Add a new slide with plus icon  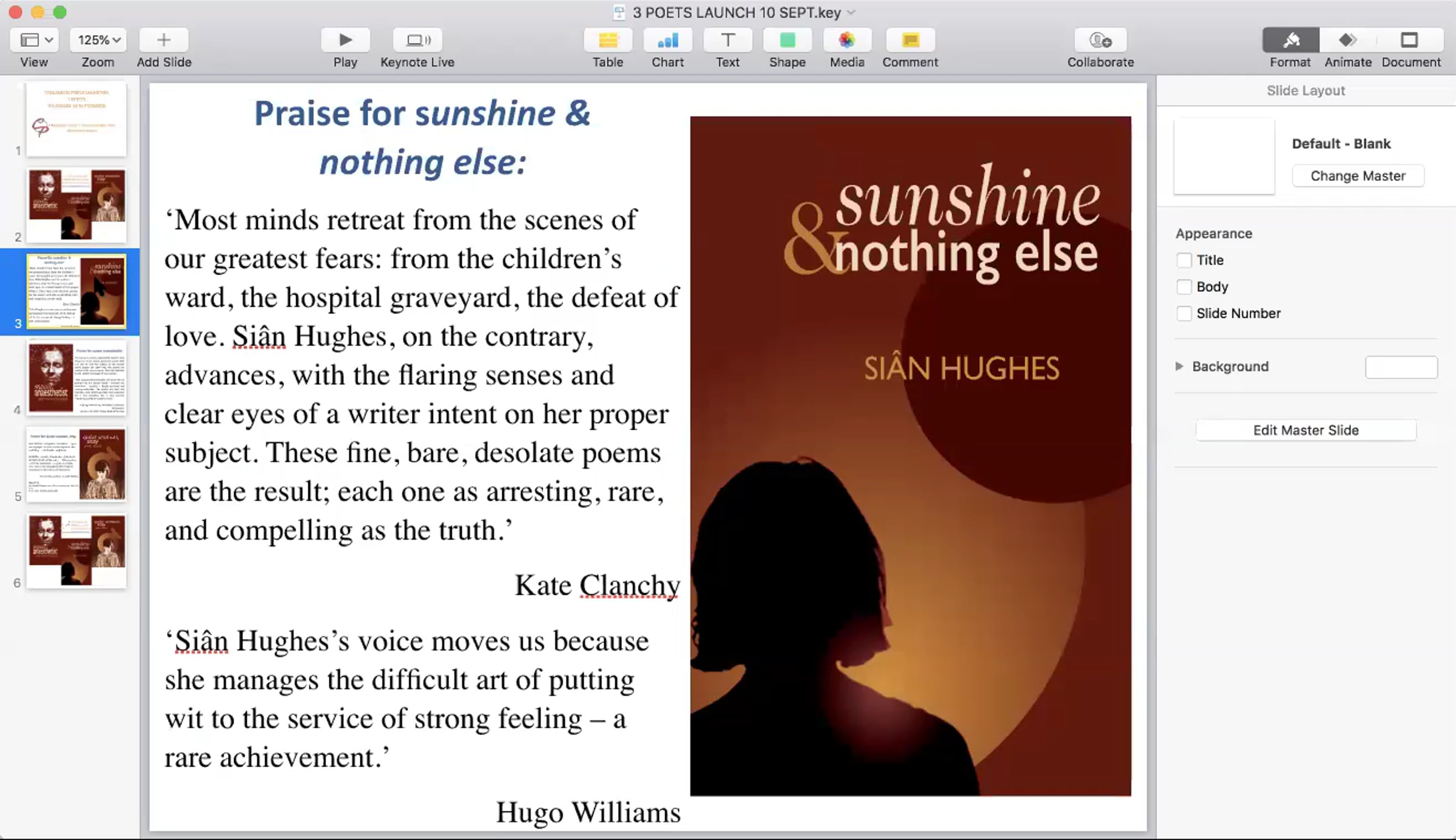click(164, 40)
